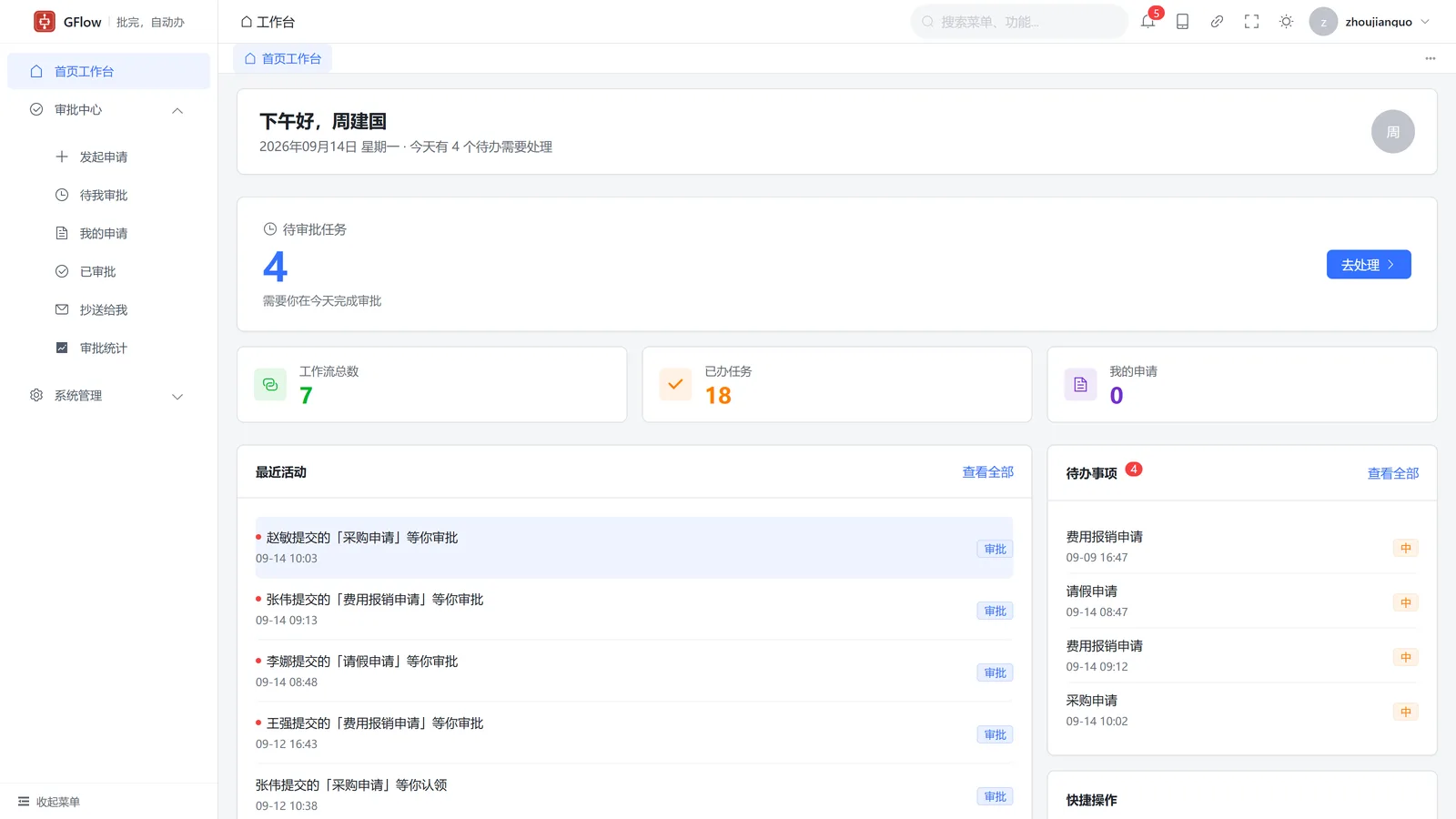Viewport: 1456px width, 819px height.
Task: Open the zhoujianguo user dropdown
Action: tap(1370, 22)
